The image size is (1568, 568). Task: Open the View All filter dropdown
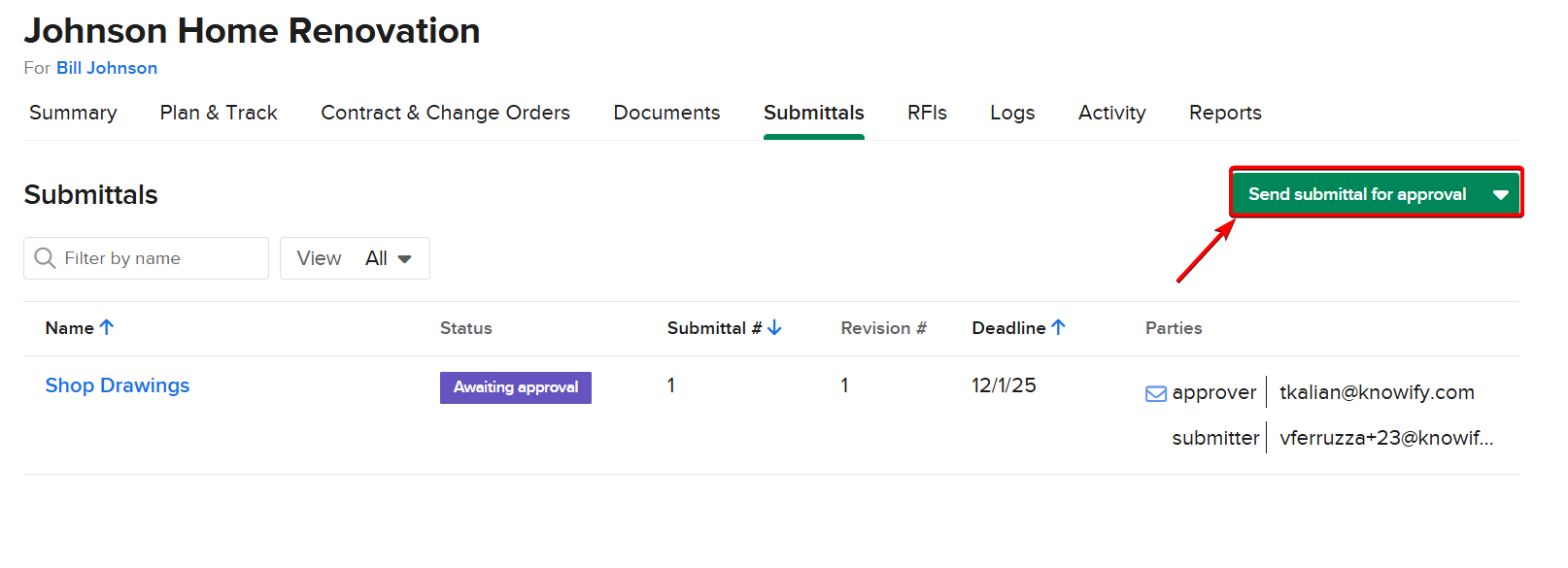(x=355, y=258)
